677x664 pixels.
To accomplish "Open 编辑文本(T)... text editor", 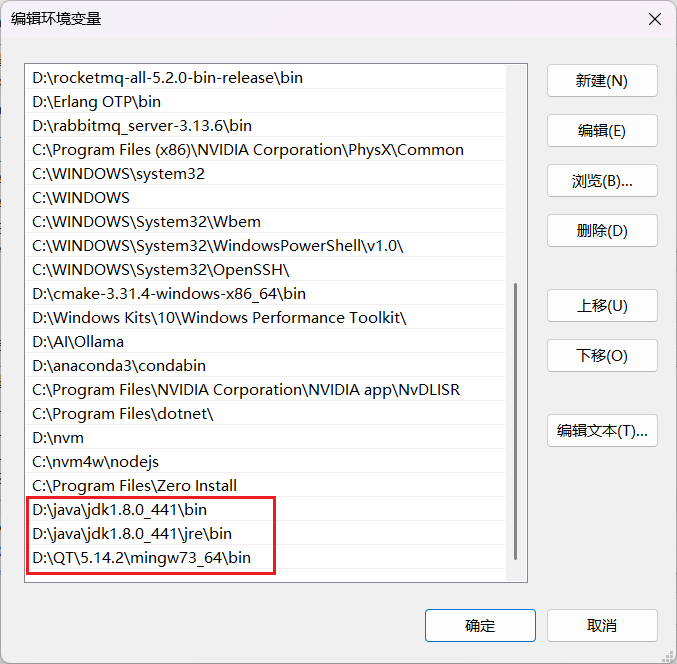I will click(602, 430).
